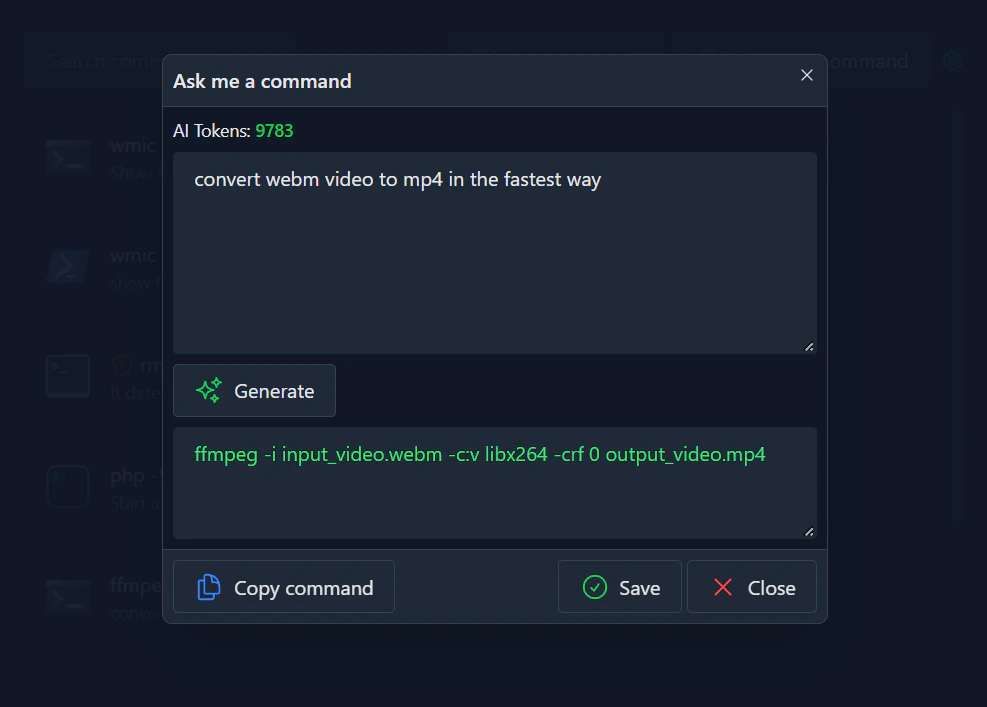Click the php command icon
This screenshot has width=987, height=707.
(68, 486)
